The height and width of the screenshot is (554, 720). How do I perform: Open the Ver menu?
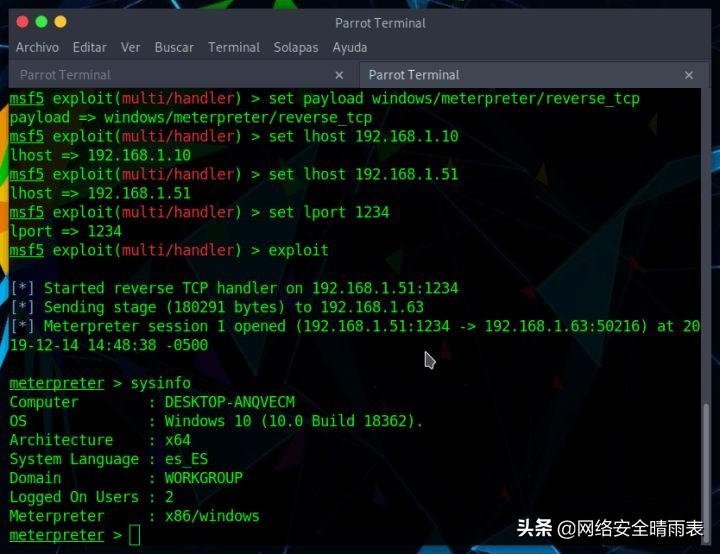[x=130, y=47]
